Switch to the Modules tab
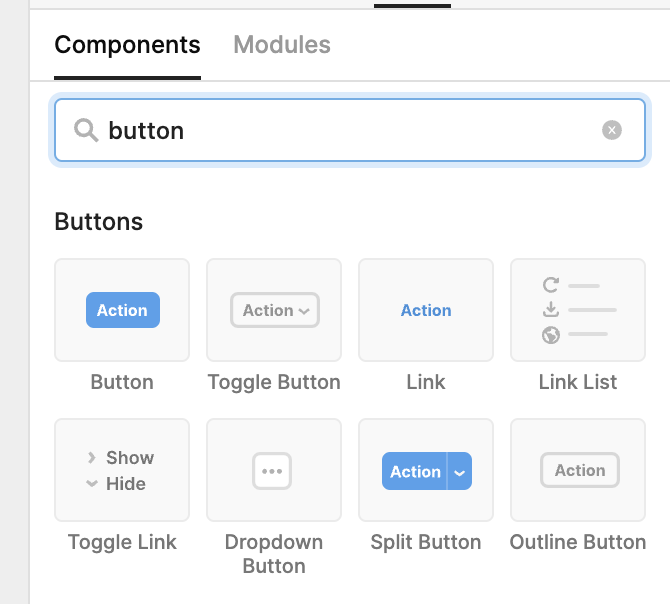Viewport: 670px width, 604px height. 282,45
